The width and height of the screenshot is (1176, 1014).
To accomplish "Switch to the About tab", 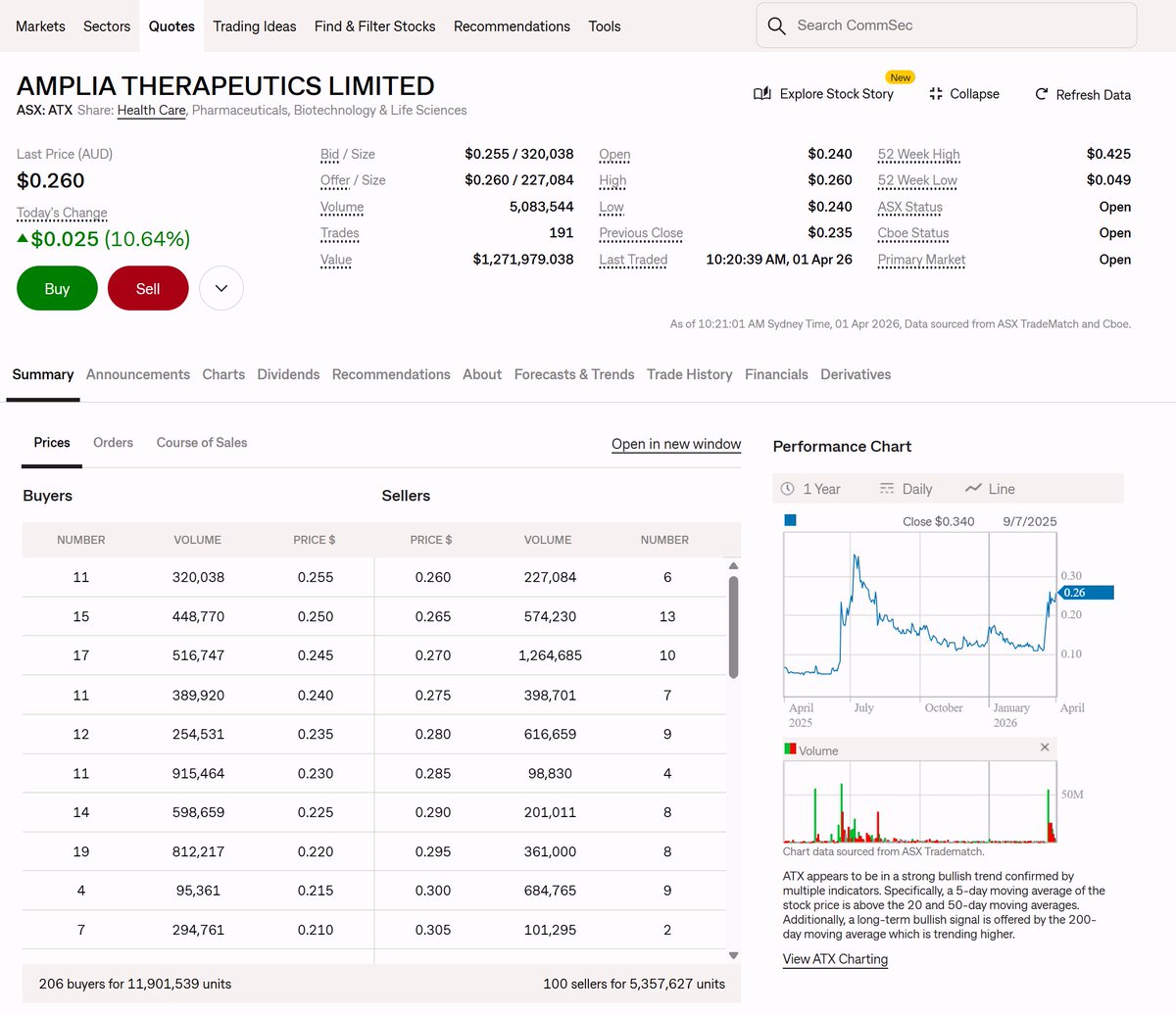I will [482, 374].
